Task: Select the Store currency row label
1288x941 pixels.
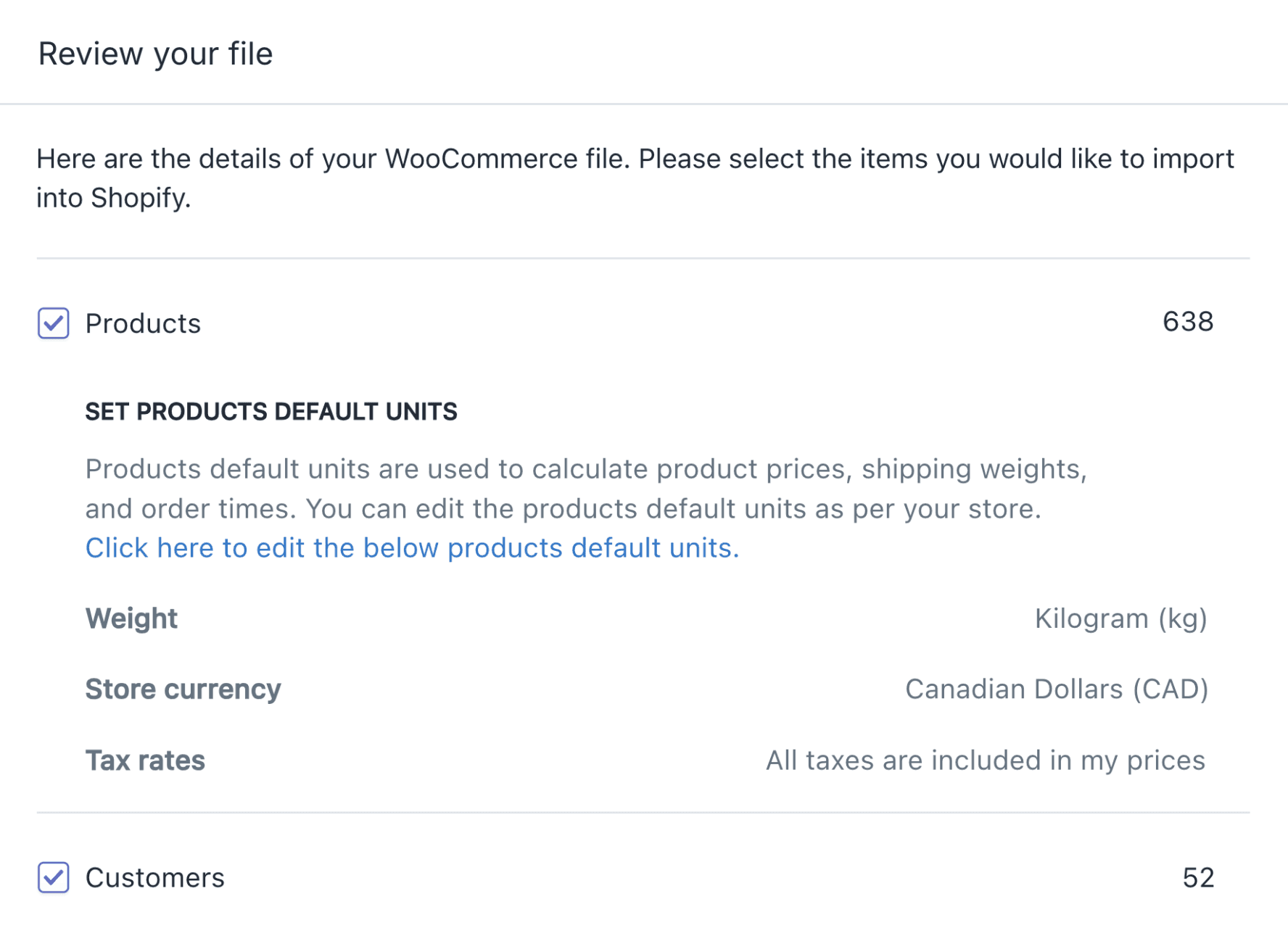Action: coord(183,689)
